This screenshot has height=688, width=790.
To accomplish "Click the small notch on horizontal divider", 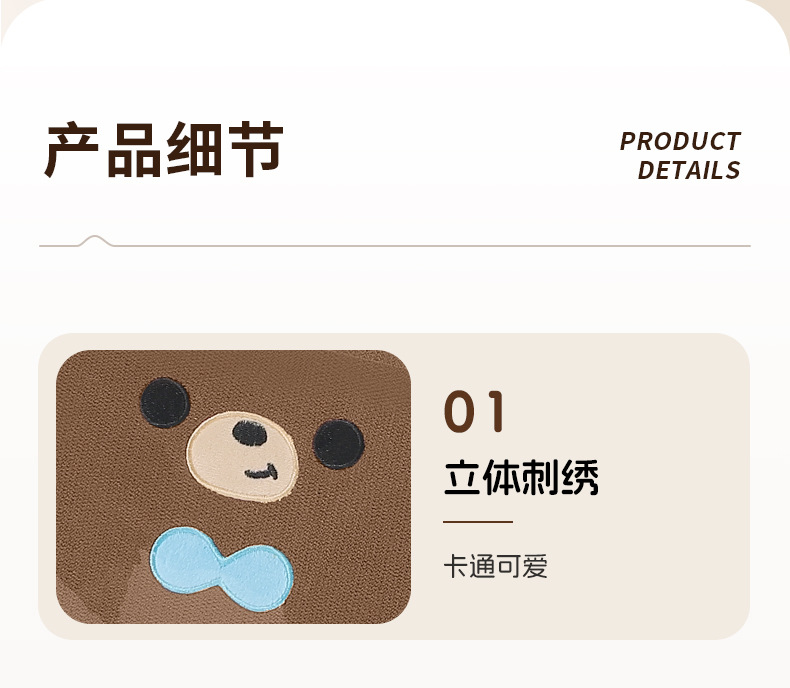I will click(95, 241).
